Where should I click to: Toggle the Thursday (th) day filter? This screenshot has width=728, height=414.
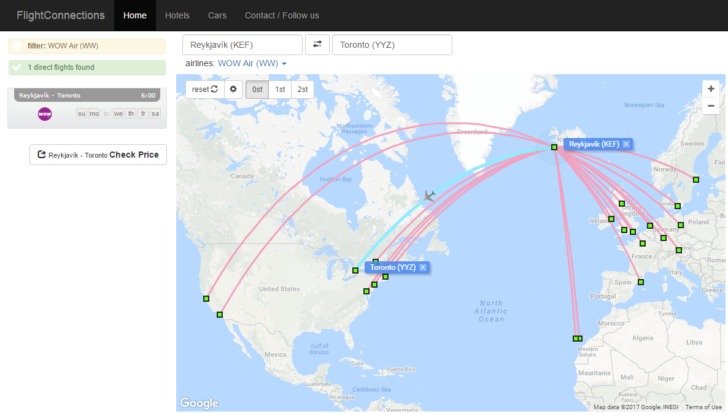(131, 114)
